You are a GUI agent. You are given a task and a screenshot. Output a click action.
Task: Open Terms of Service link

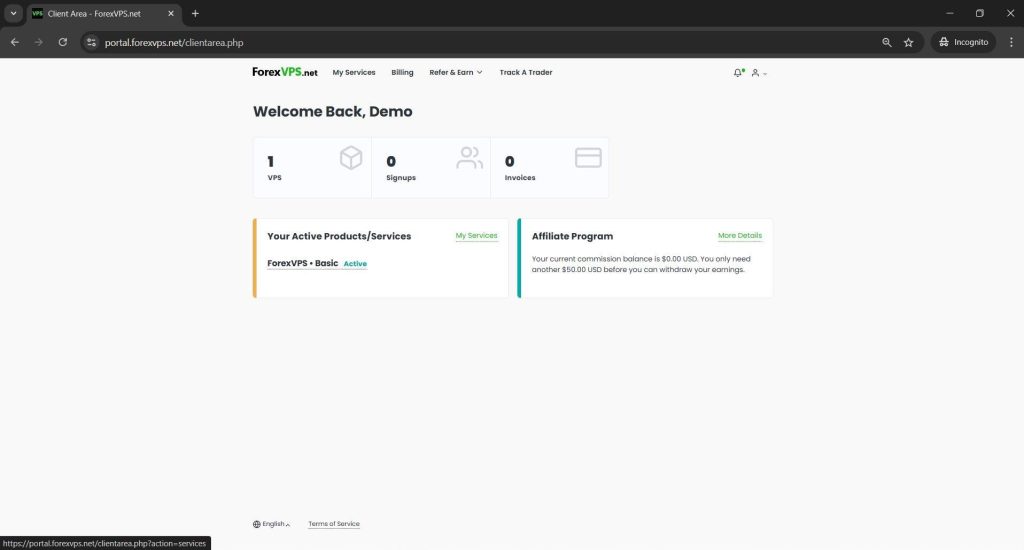tap(334, 524)
